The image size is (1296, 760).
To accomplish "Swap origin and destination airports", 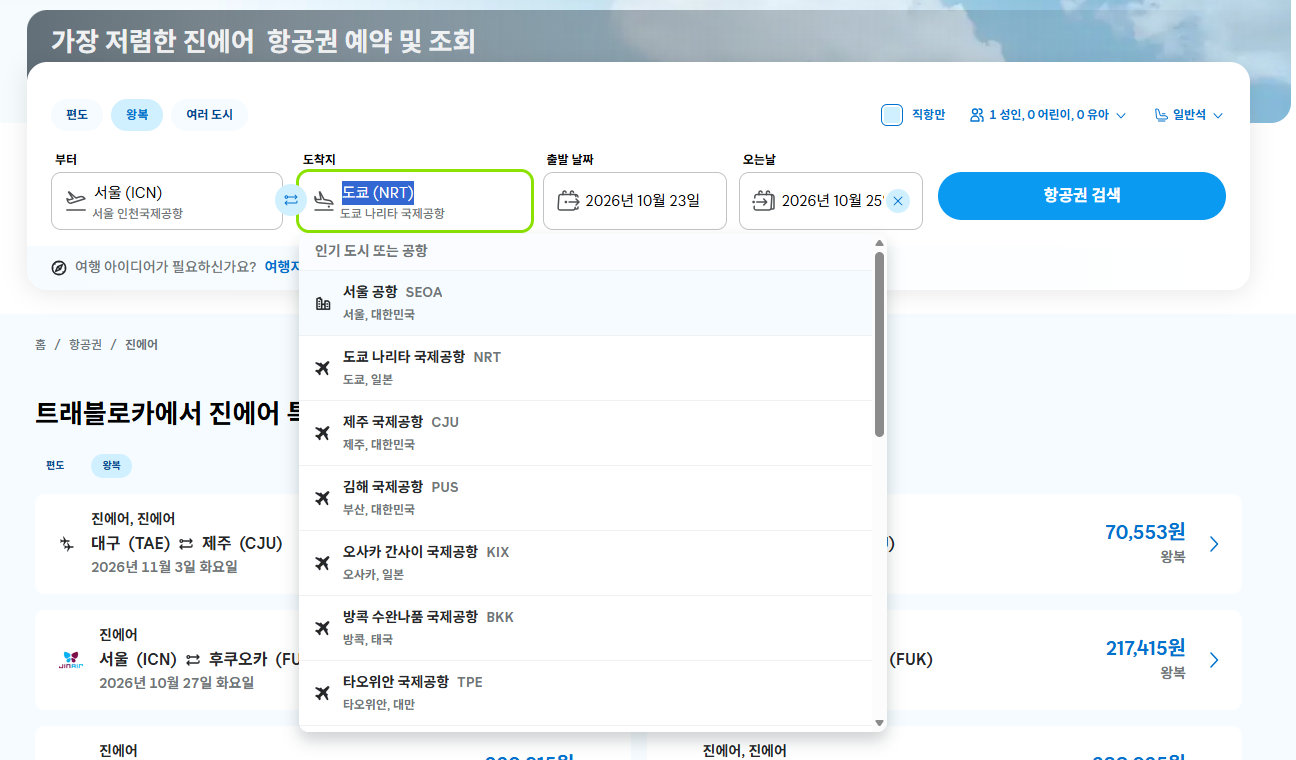I will tap(290, 200).
